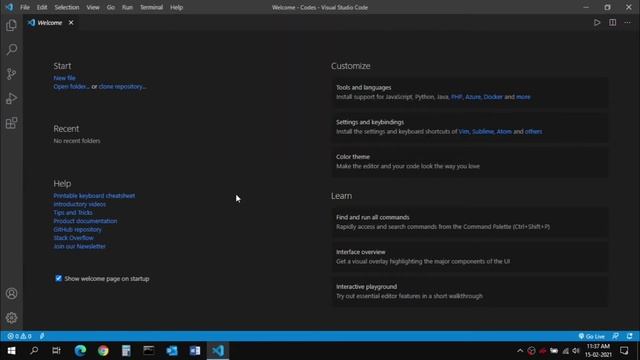Open the Manage gear menu
The width and height of the screenshot is (640, 360).
(x=11, y=318)
